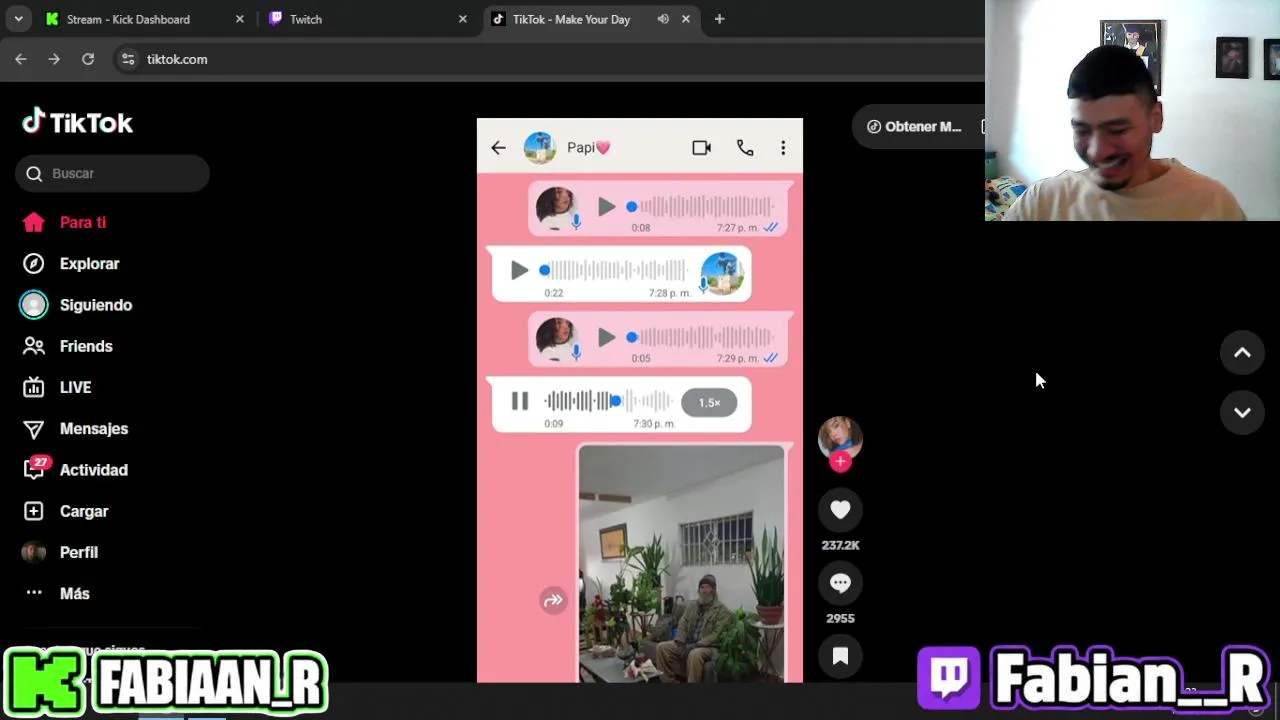1280x720 pixels.
Task: Click the browser forward arrow
Action: click(54, 59)
